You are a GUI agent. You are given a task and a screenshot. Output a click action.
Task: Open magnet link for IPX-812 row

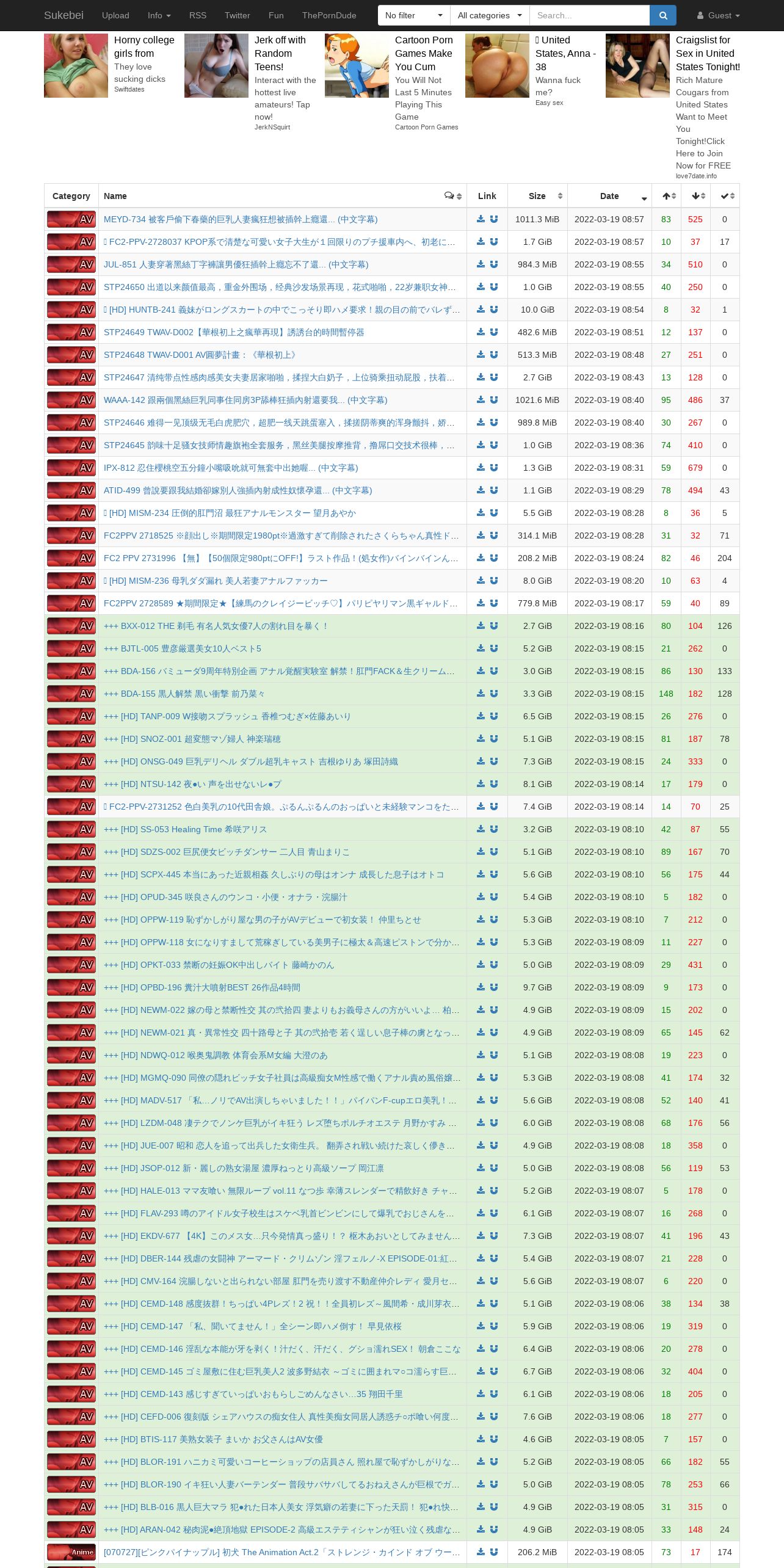coord(494,468)
